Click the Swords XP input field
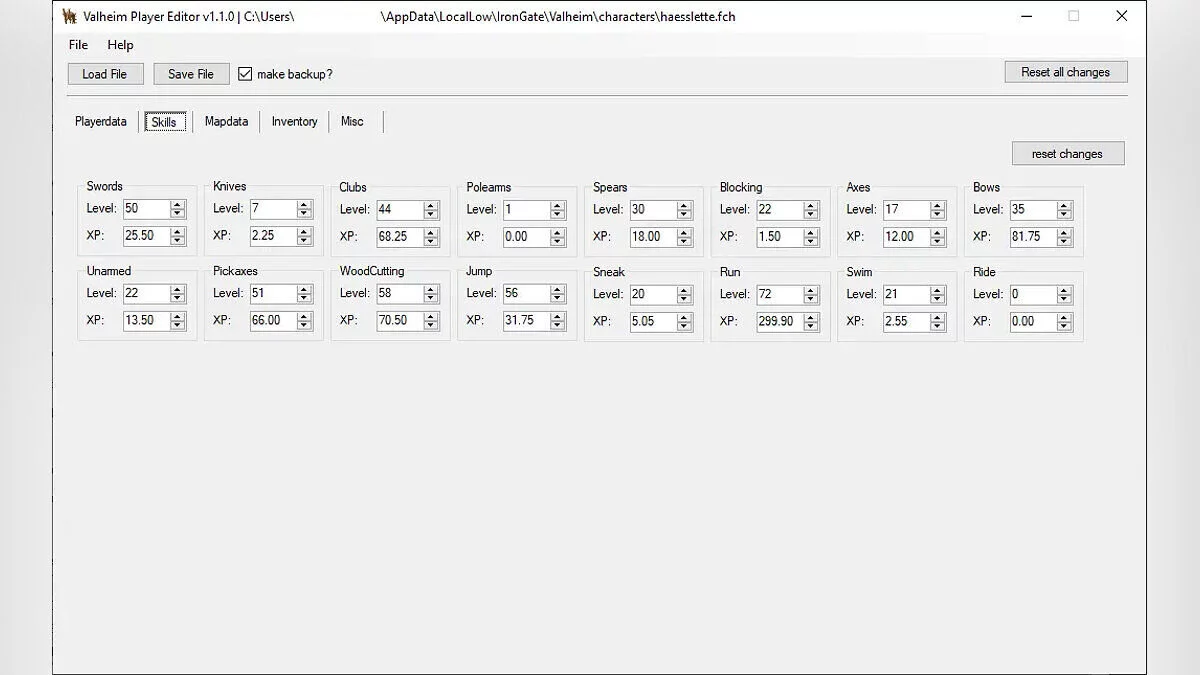1200x675 pixels. click(x=146, y=236)
